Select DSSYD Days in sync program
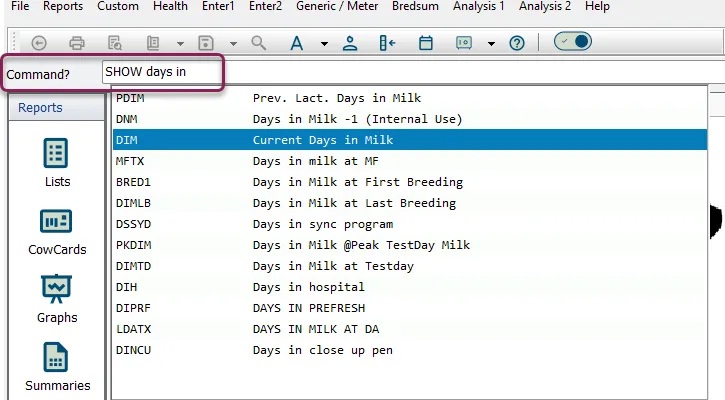This screenshot has height=400, width=725. click(410, 224)
